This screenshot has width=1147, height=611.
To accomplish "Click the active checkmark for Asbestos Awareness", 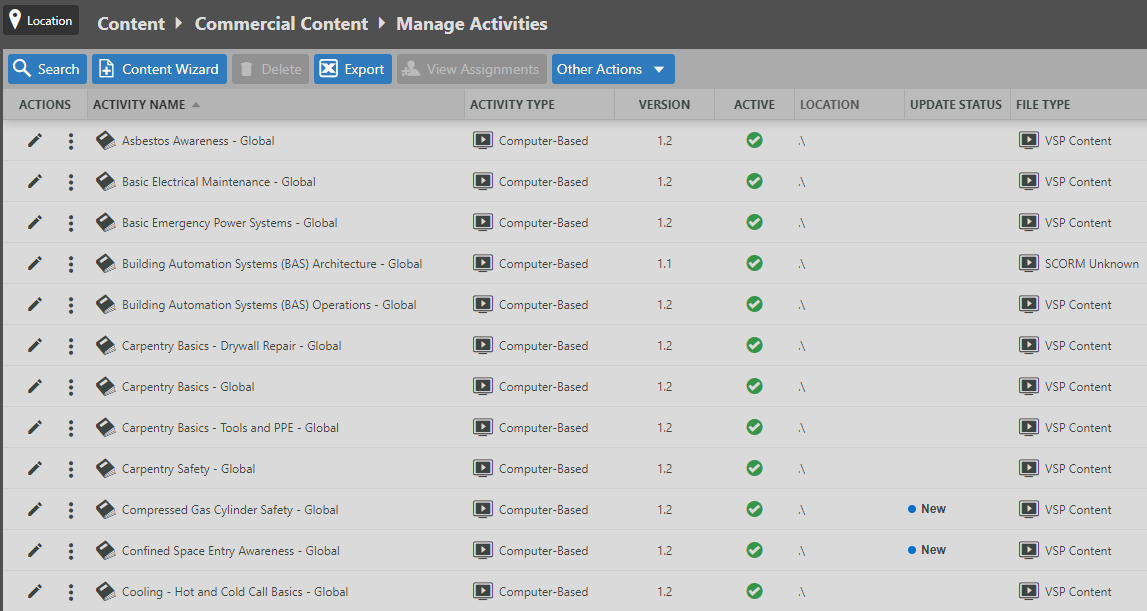I will pos(754,140).
